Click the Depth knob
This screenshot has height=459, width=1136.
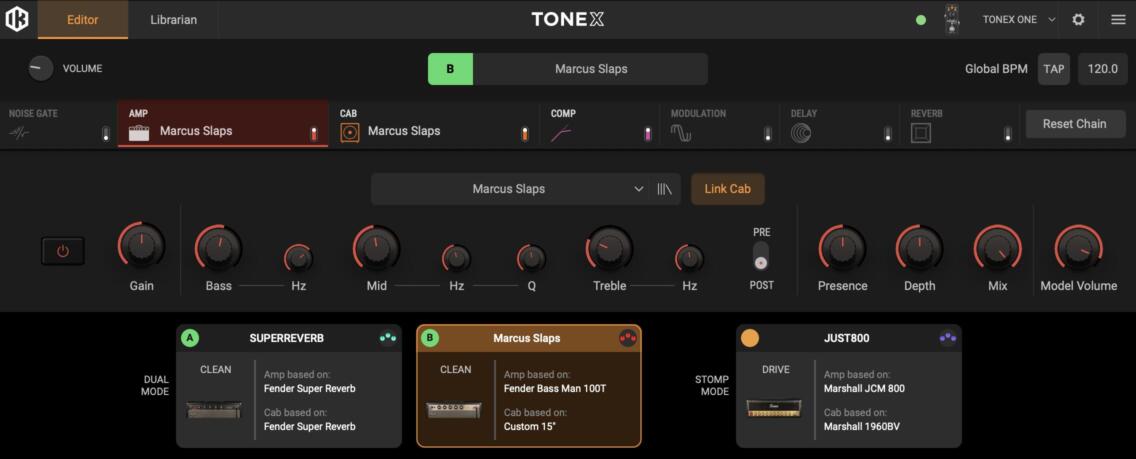pyautogui.click(x=919, y=248)
